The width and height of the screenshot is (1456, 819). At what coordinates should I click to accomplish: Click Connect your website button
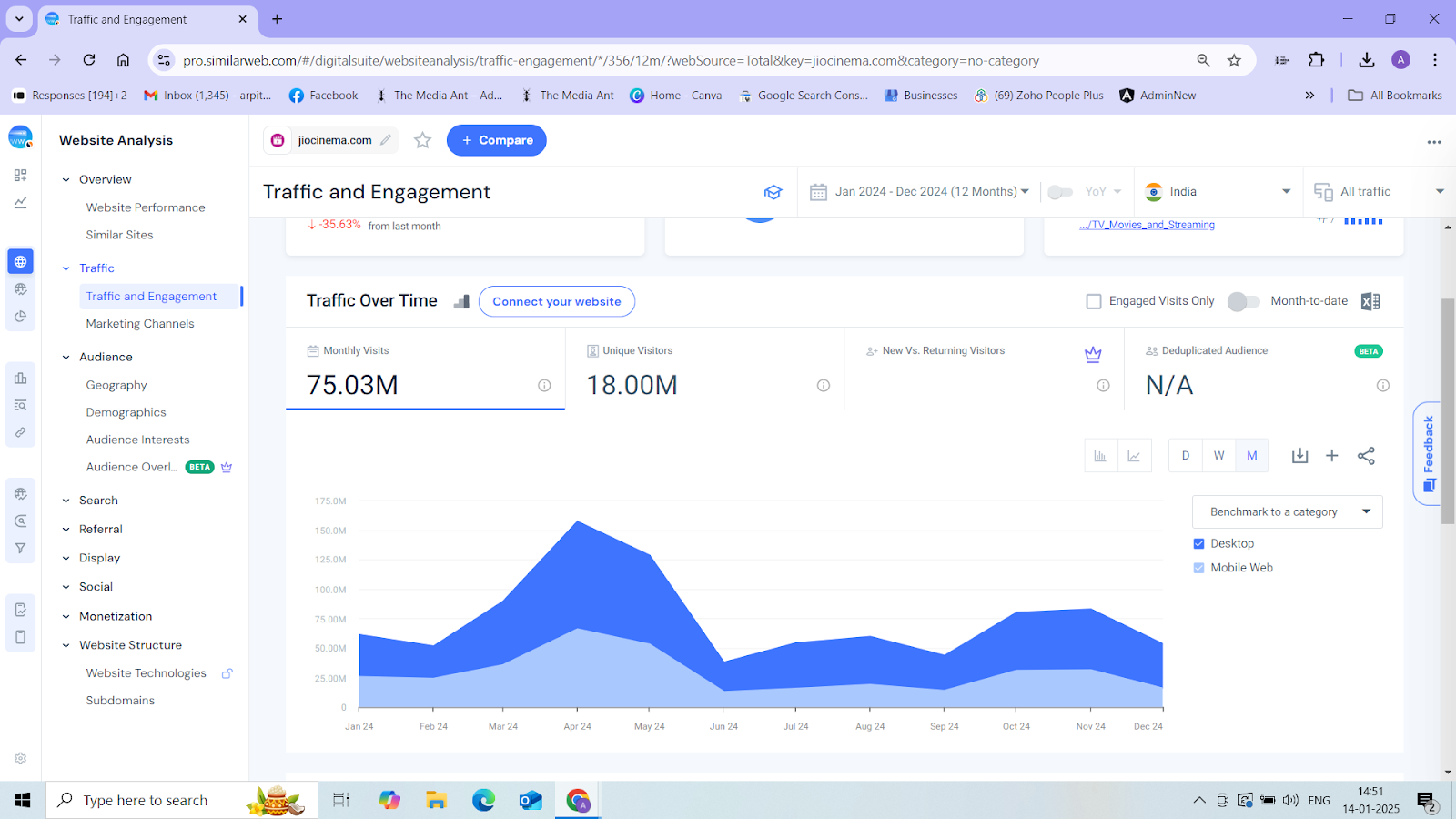pyautogui.click(x=557, y=301)
